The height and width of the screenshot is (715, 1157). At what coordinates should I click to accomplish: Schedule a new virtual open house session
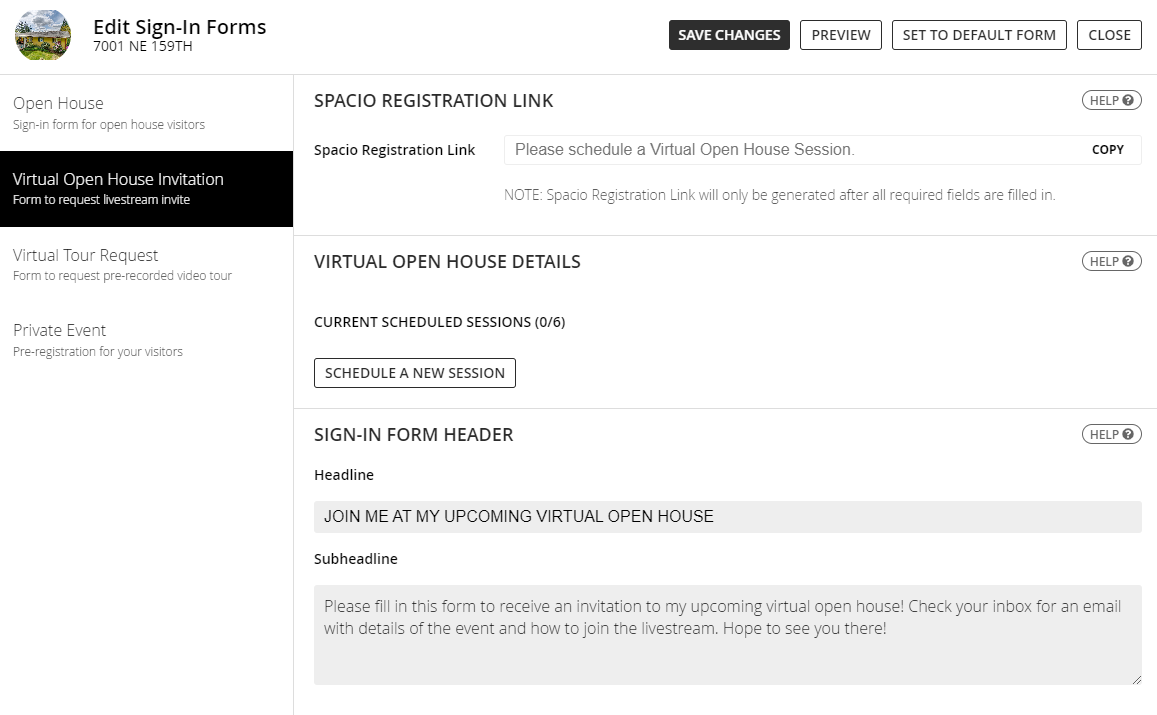pos(414,372)
